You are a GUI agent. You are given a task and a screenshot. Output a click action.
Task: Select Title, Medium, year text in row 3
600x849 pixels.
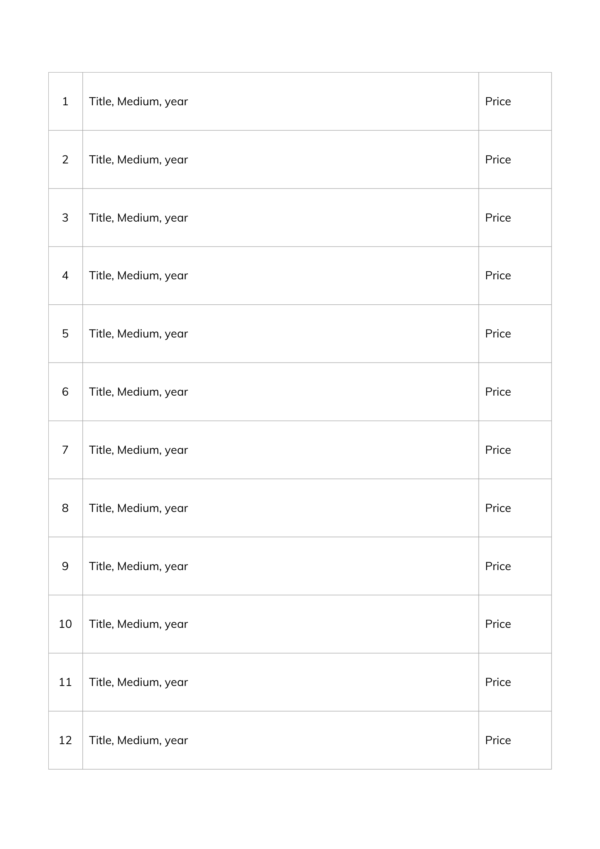pos(138,218)
